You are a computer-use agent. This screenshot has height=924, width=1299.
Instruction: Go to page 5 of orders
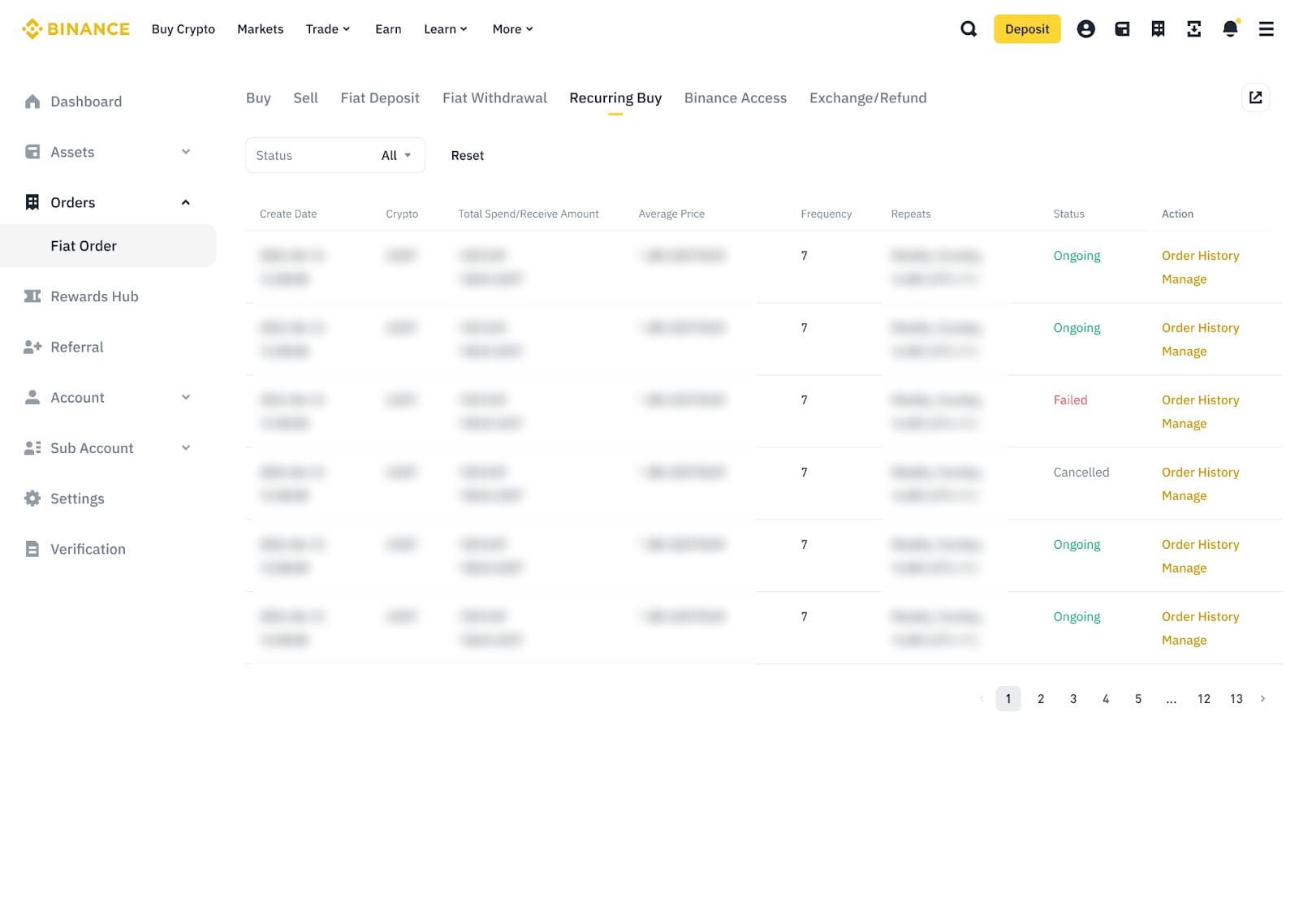tap(1138, 699)
